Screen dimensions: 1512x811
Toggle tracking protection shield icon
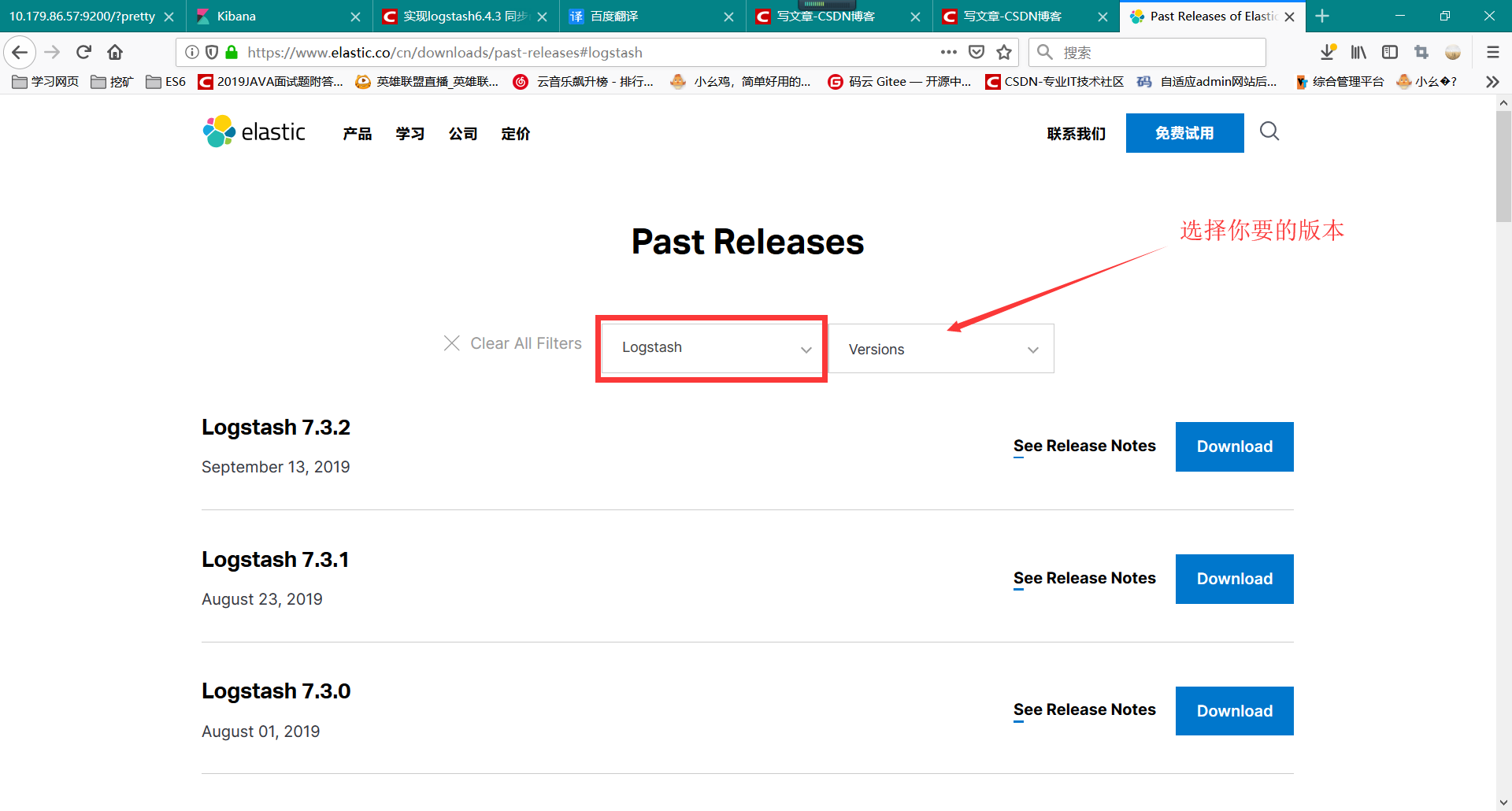(x=212, y=52)
